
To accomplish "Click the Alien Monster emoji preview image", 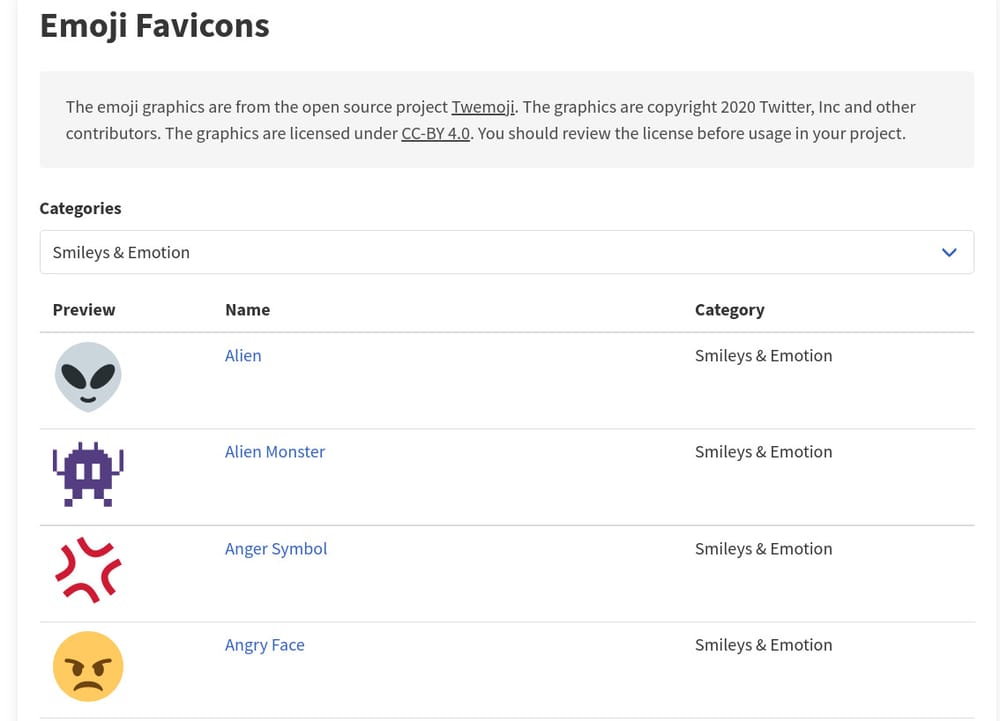I will coord(88,473).
